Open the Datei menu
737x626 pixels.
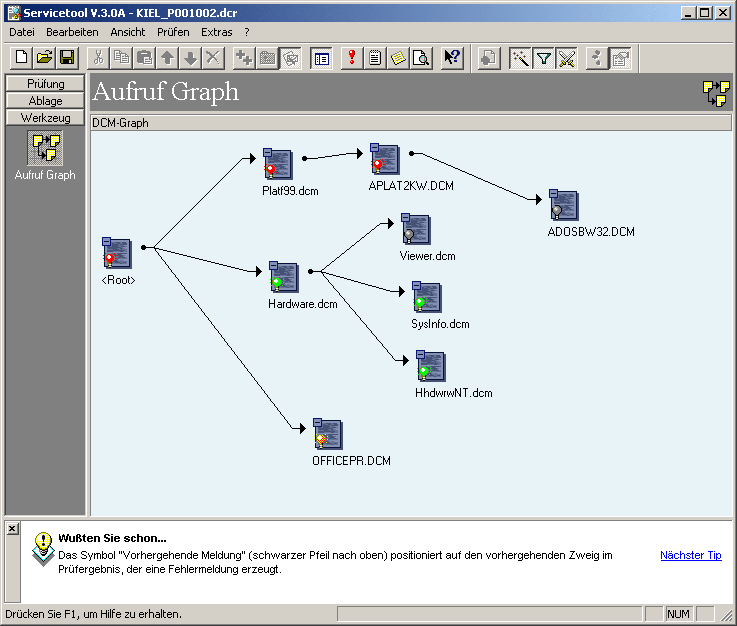click(22, 32)
